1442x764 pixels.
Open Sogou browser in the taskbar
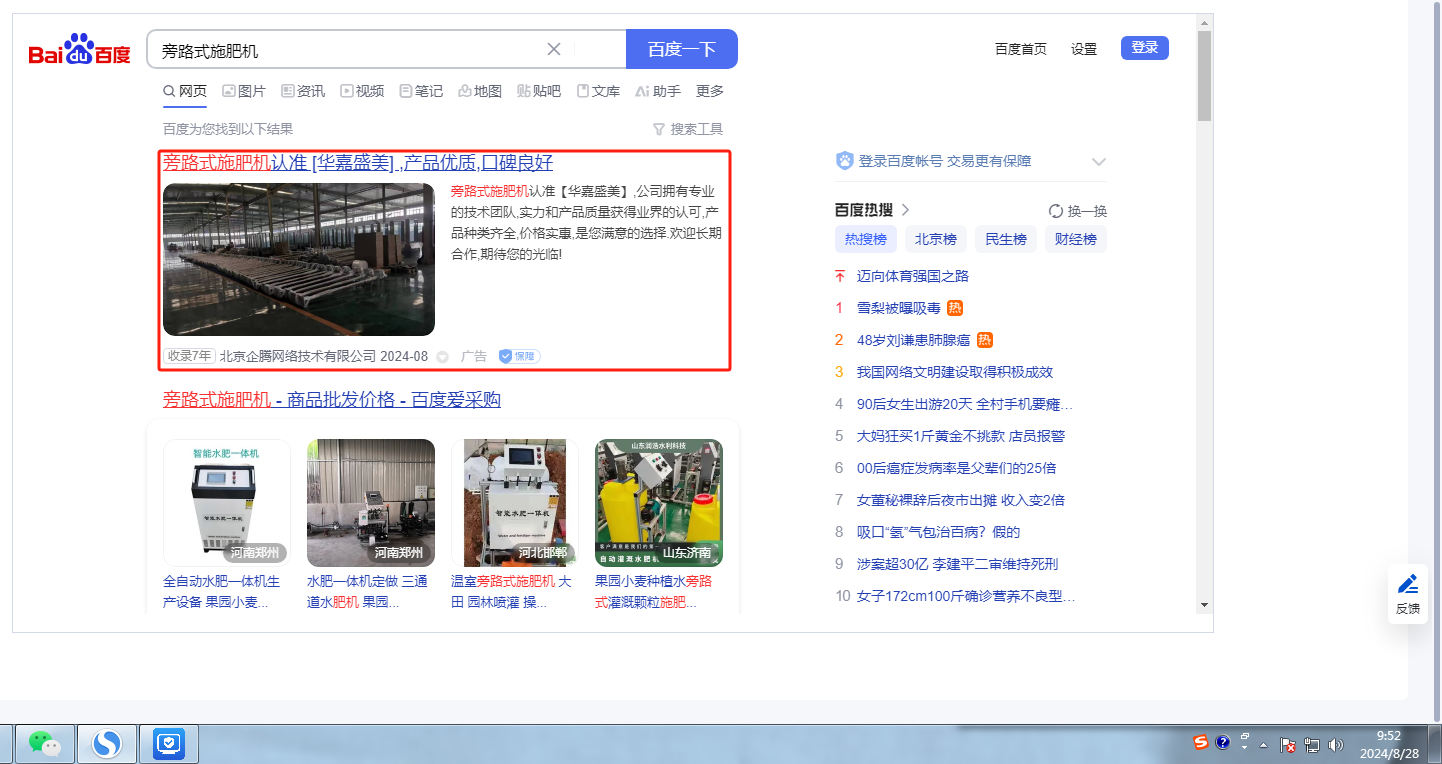(x=107, y=743)
